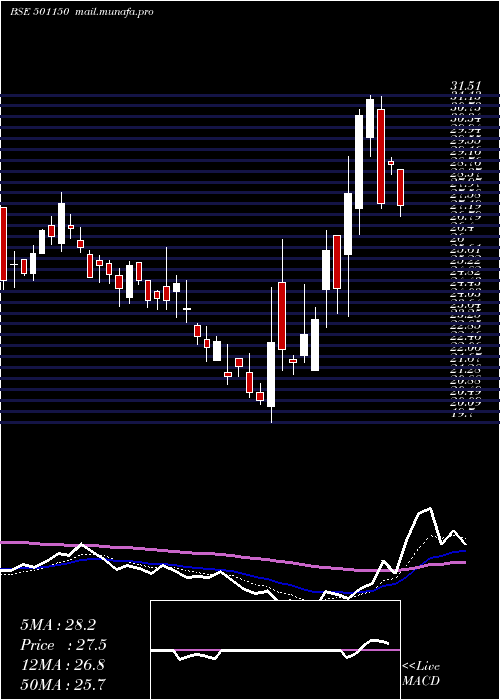Click the 12MA : 26.8 value

pos(62,665)
